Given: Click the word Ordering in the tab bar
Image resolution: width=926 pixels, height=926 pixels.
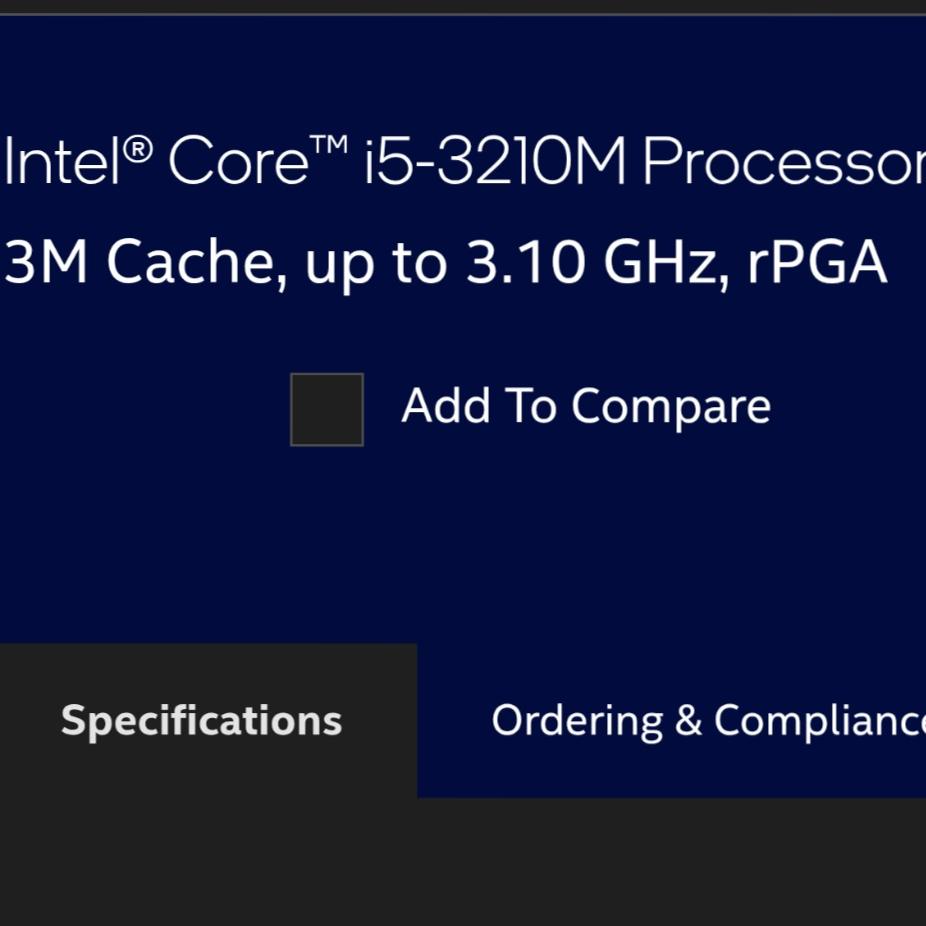Looking at the screenshot, I should (577, 721).
